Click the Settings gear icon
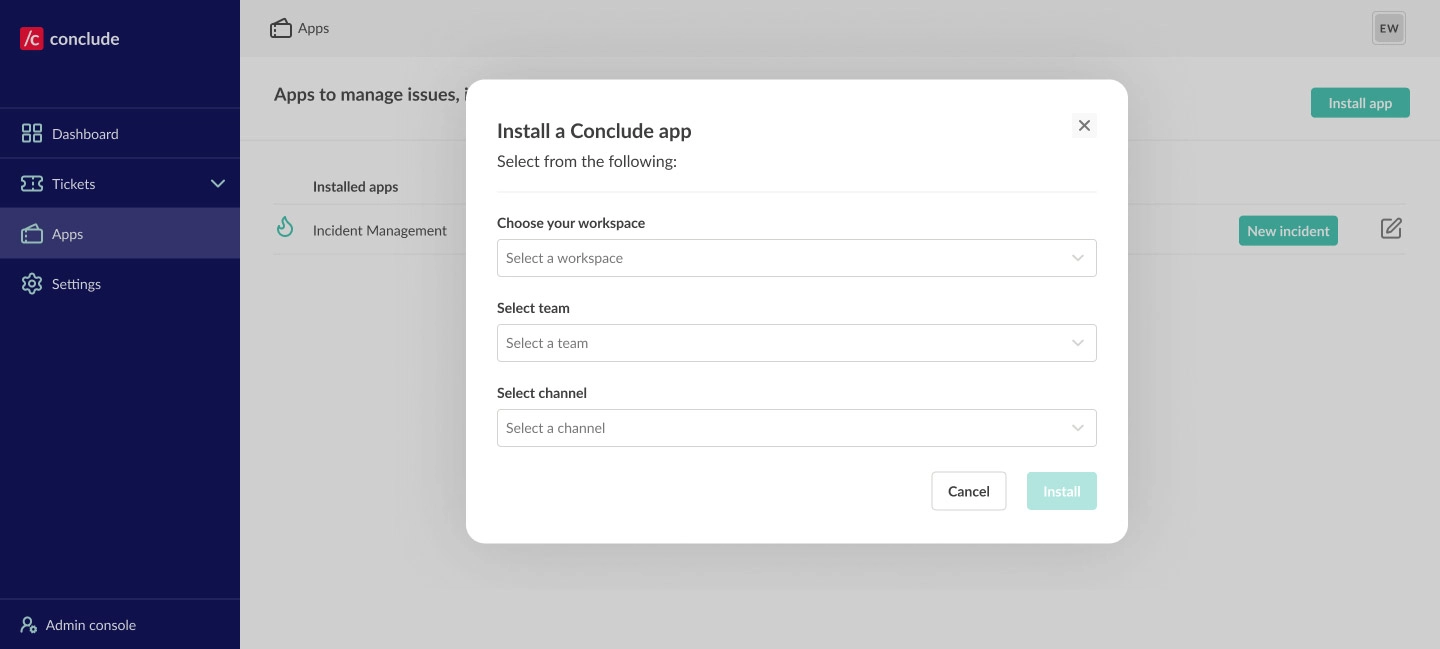Viewport: 1440px width, 649px height. 32,284
